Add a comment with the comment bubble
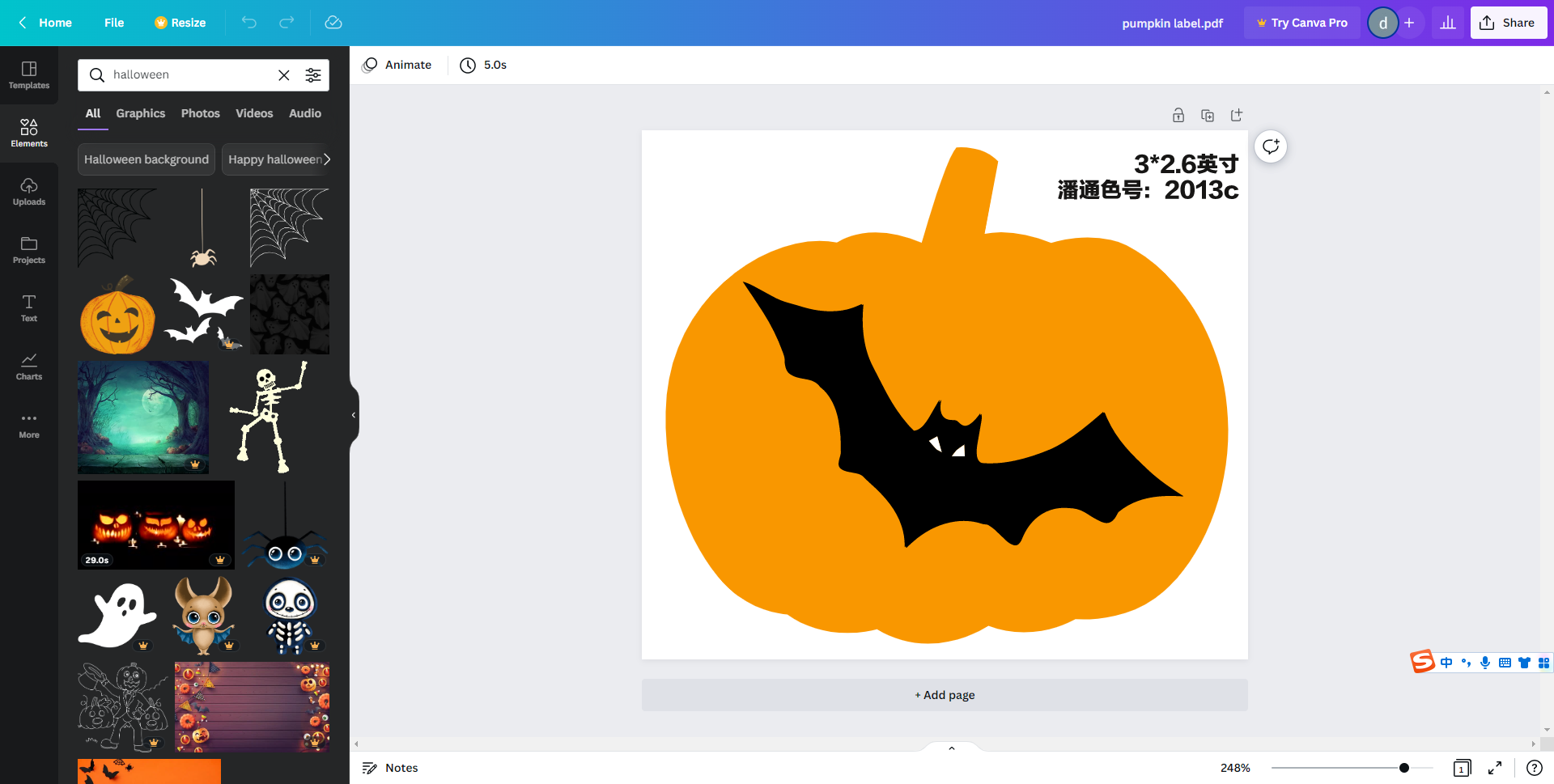The image size is (1554, 784). [1271, 146]
